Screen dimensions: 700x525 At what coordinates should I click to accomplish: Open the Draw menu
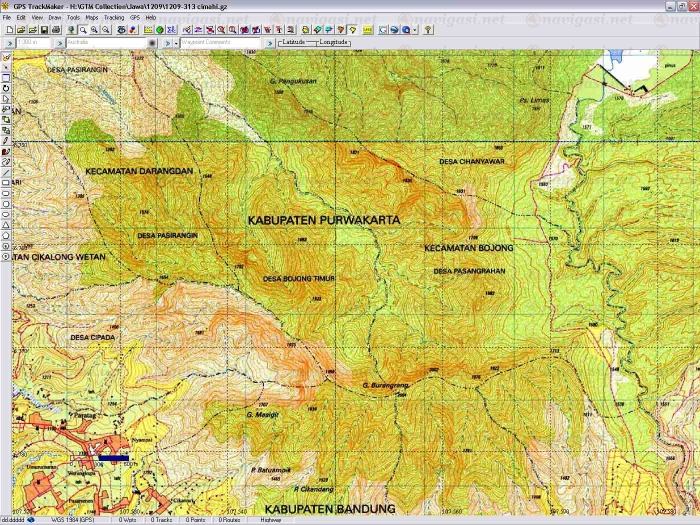54,17
